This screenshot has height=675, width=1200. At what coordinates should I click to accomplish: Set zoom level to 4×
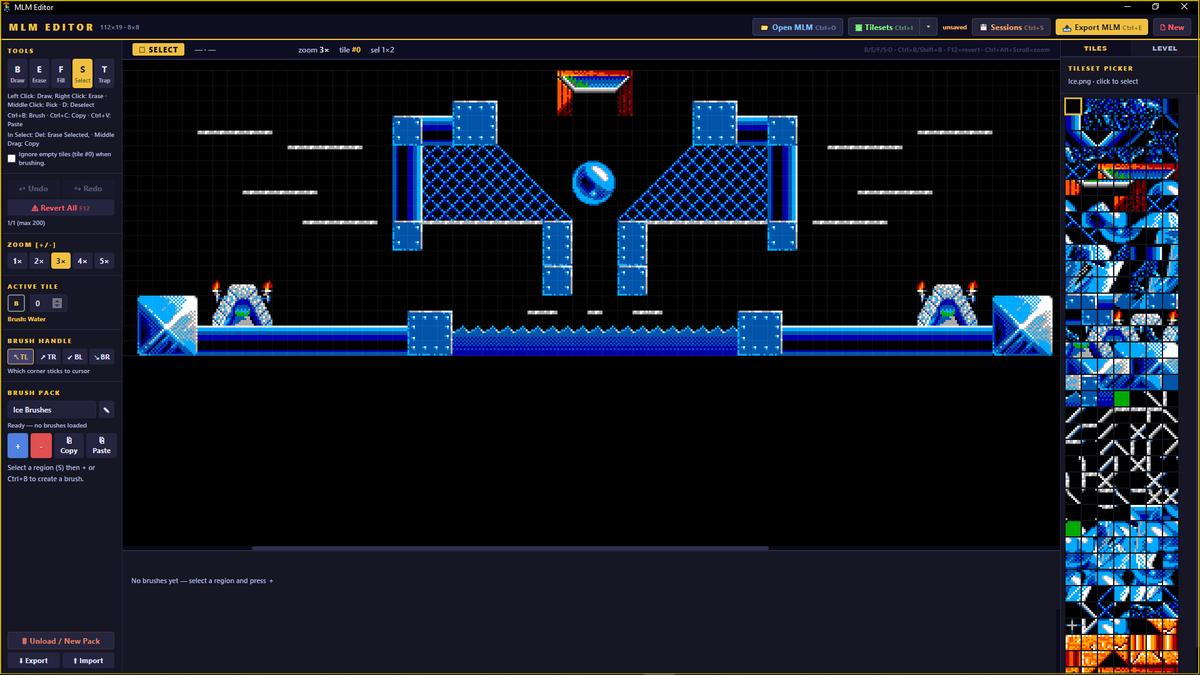(83, 261)
